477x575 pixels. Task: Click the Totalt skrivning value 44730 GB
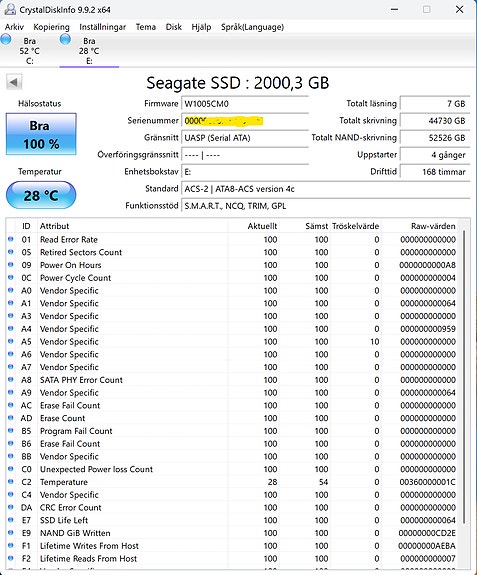[x=434, y=121]
